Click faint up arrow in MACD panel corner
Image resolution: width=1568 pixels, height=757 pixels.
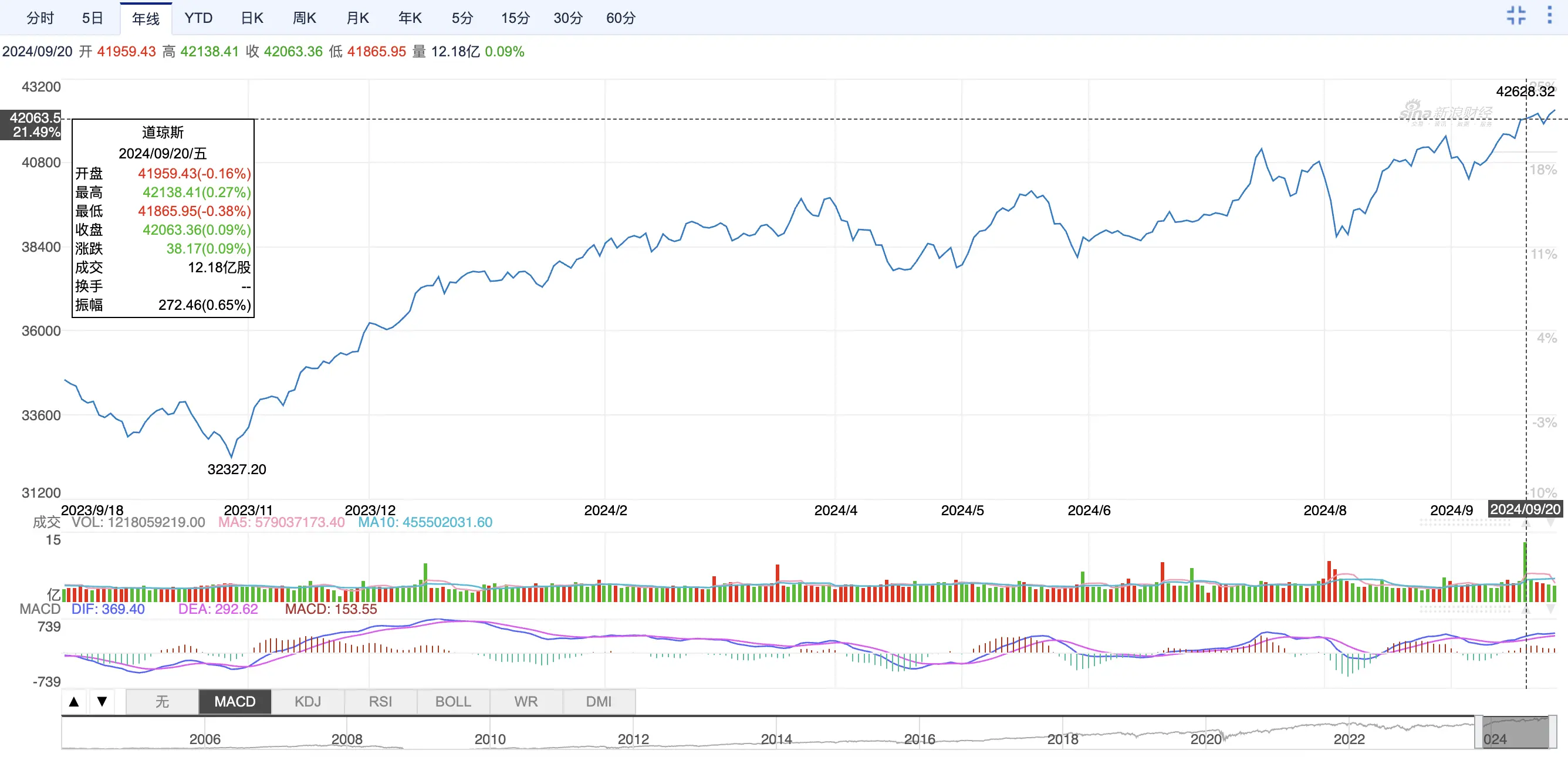coord(1526,610)
